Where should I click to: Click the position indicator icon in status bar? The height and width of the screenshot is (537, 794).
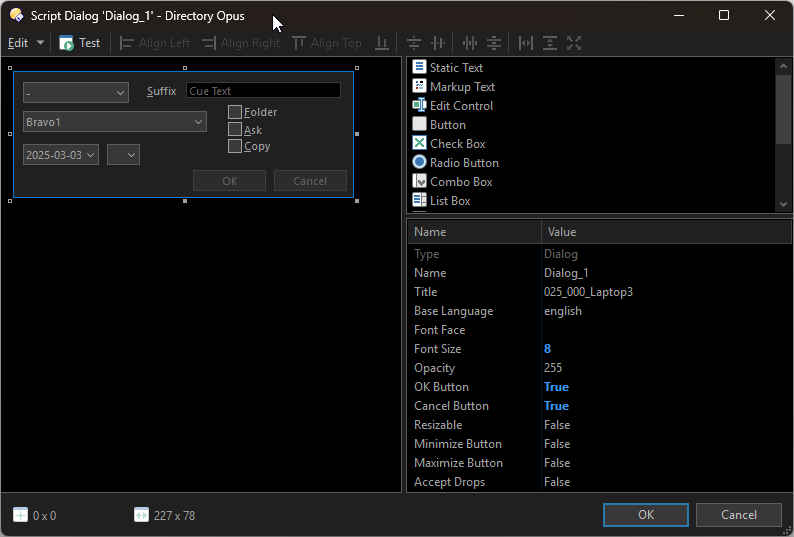point(20,515)
